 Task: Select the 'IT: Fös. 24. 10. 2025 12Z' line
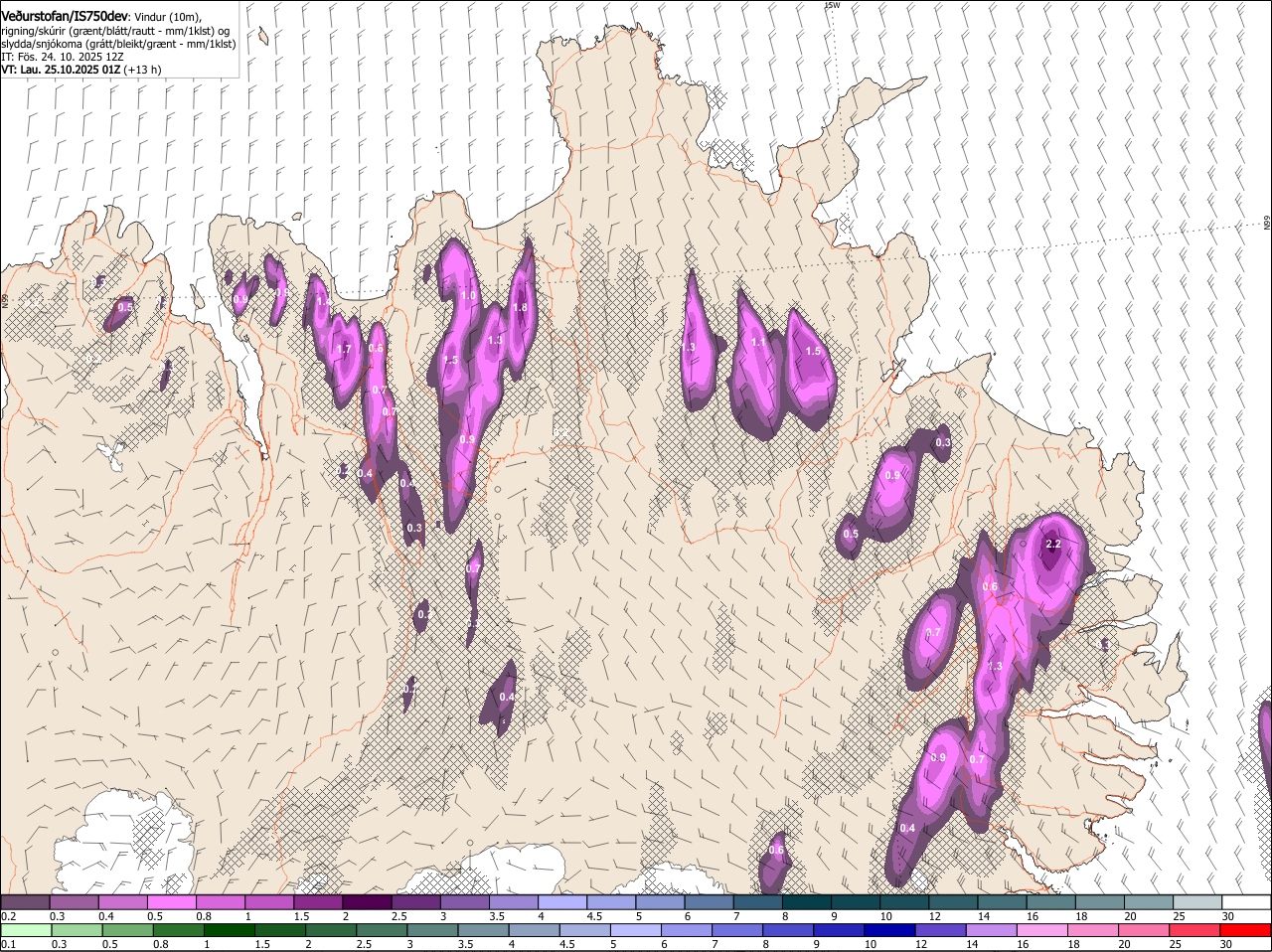point(62,57)
